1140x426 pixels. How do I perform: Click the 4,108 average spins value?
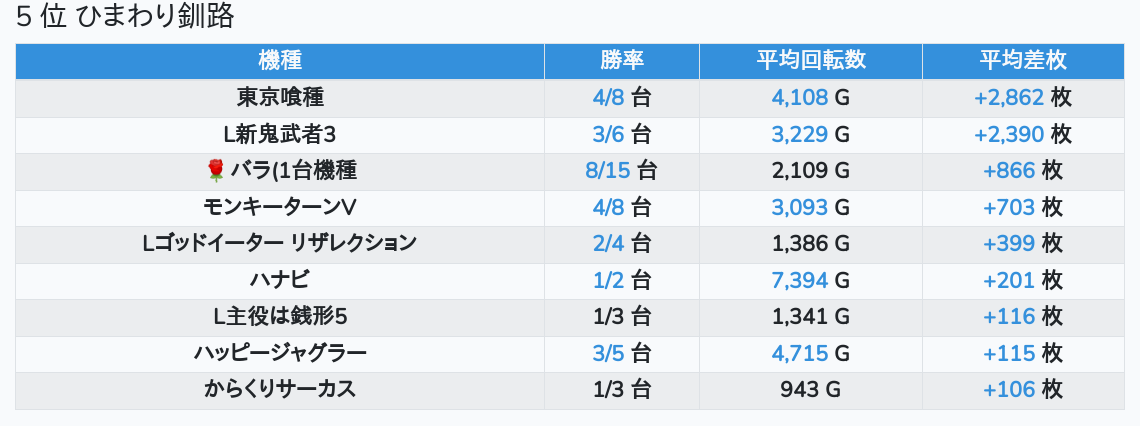pyautogui.click(x=800, y=98)
